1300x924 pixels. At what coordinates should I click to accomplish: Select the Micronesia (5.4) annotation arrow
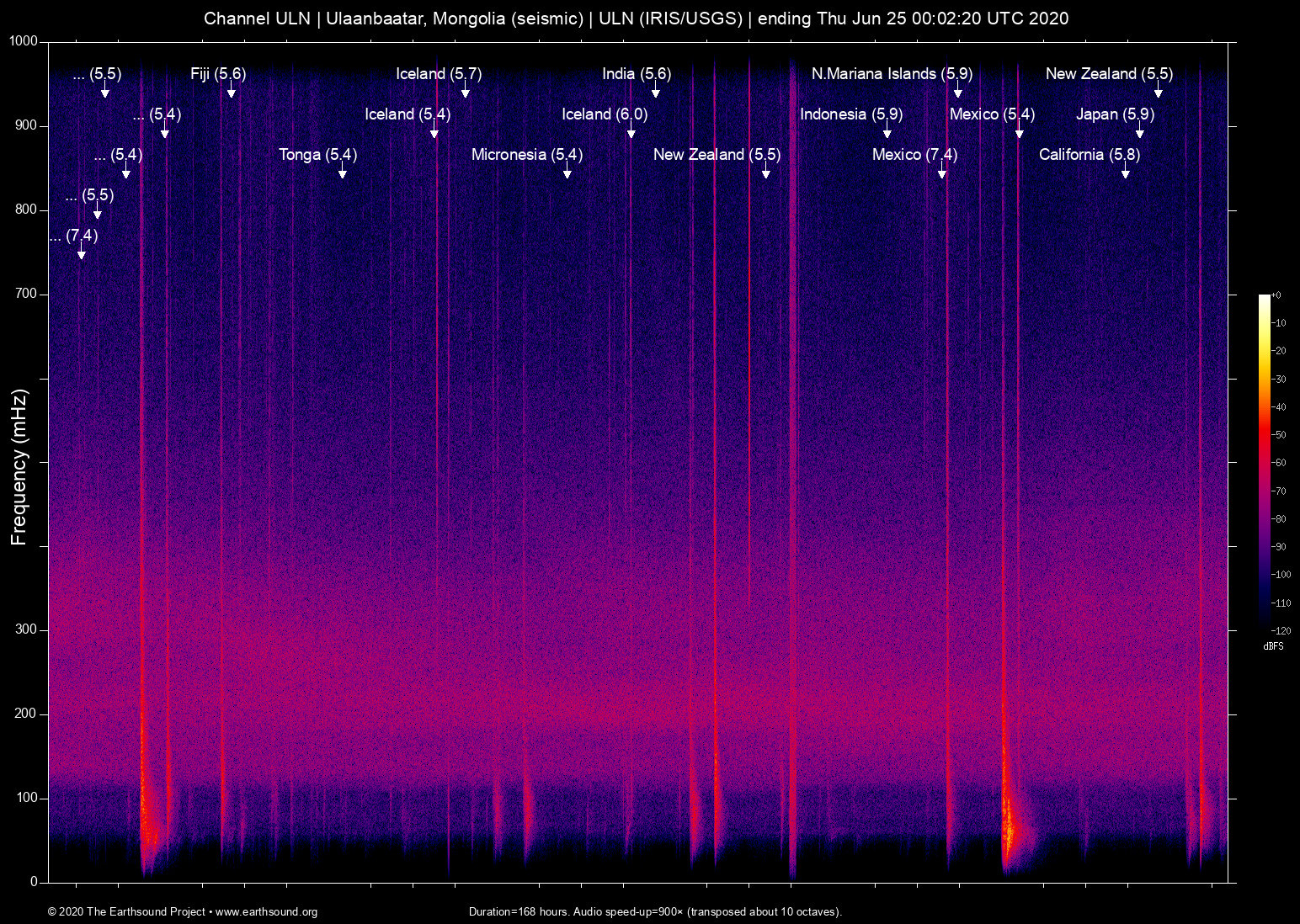click(567, 171)
